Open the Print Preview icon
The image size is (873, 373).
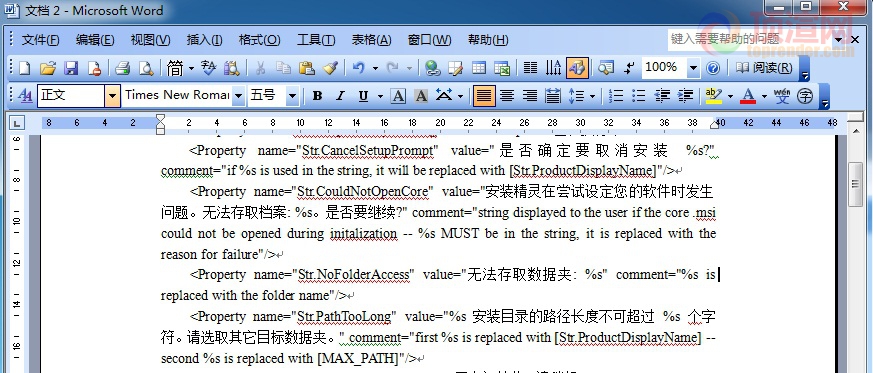click(x=146, y=68)
